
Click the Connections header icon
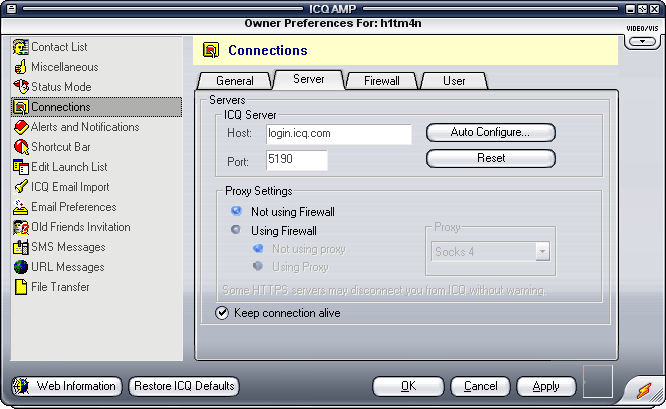(x=211, y=50)
